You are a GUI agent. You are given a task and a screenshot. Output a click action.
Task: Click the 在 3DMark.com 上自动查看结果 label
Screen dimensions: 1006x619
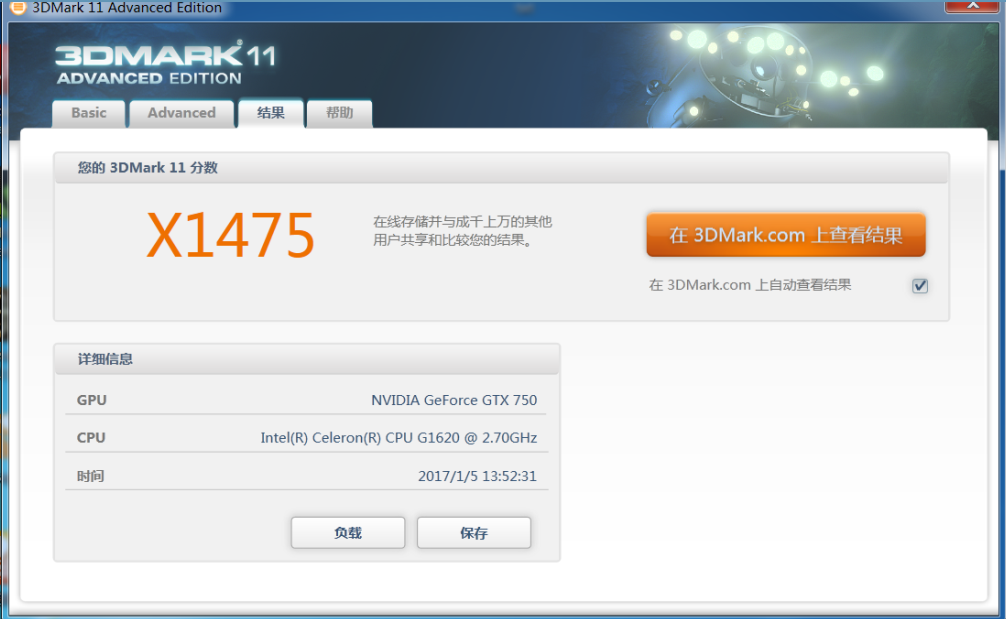click(750, 285)
